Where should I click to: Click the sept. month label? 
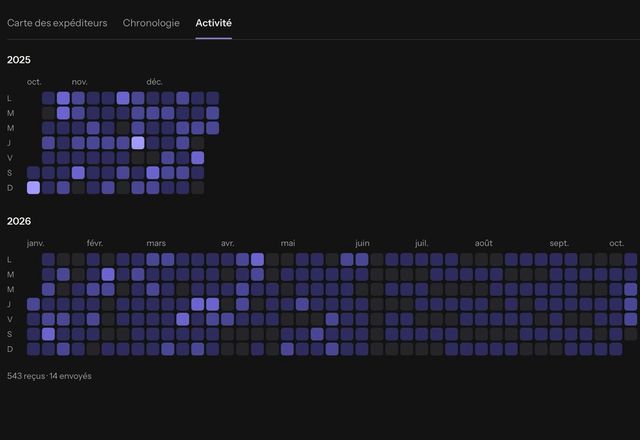559,243
